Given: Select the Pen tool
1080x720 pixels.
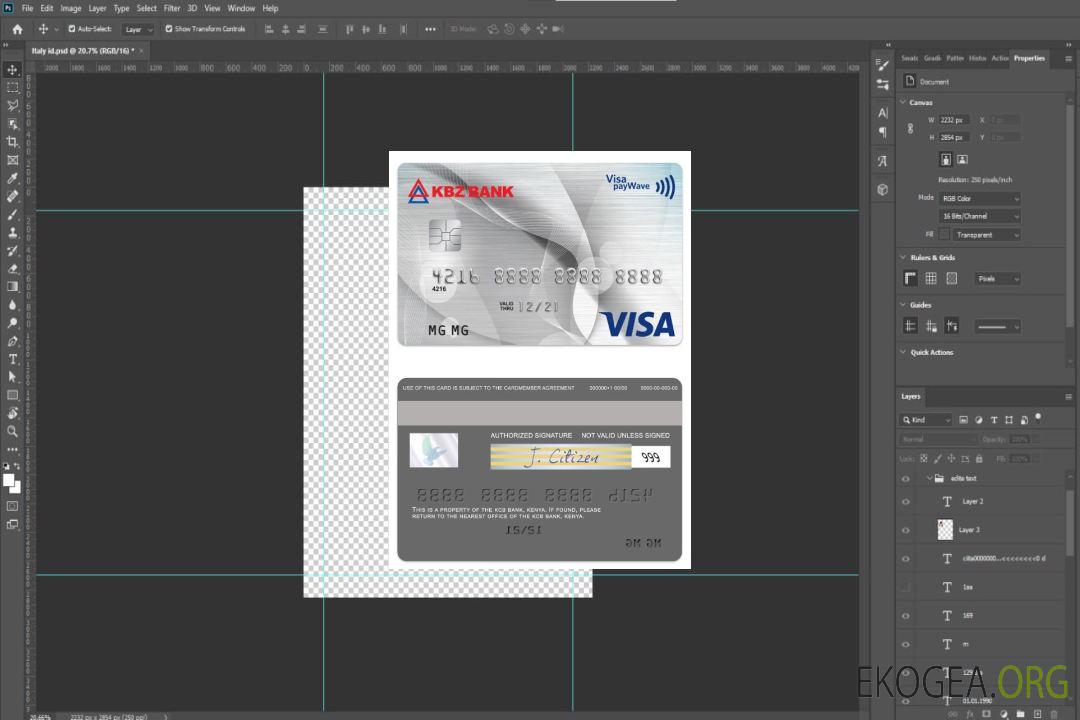Looking at the screenshot, I should [12, 341].
